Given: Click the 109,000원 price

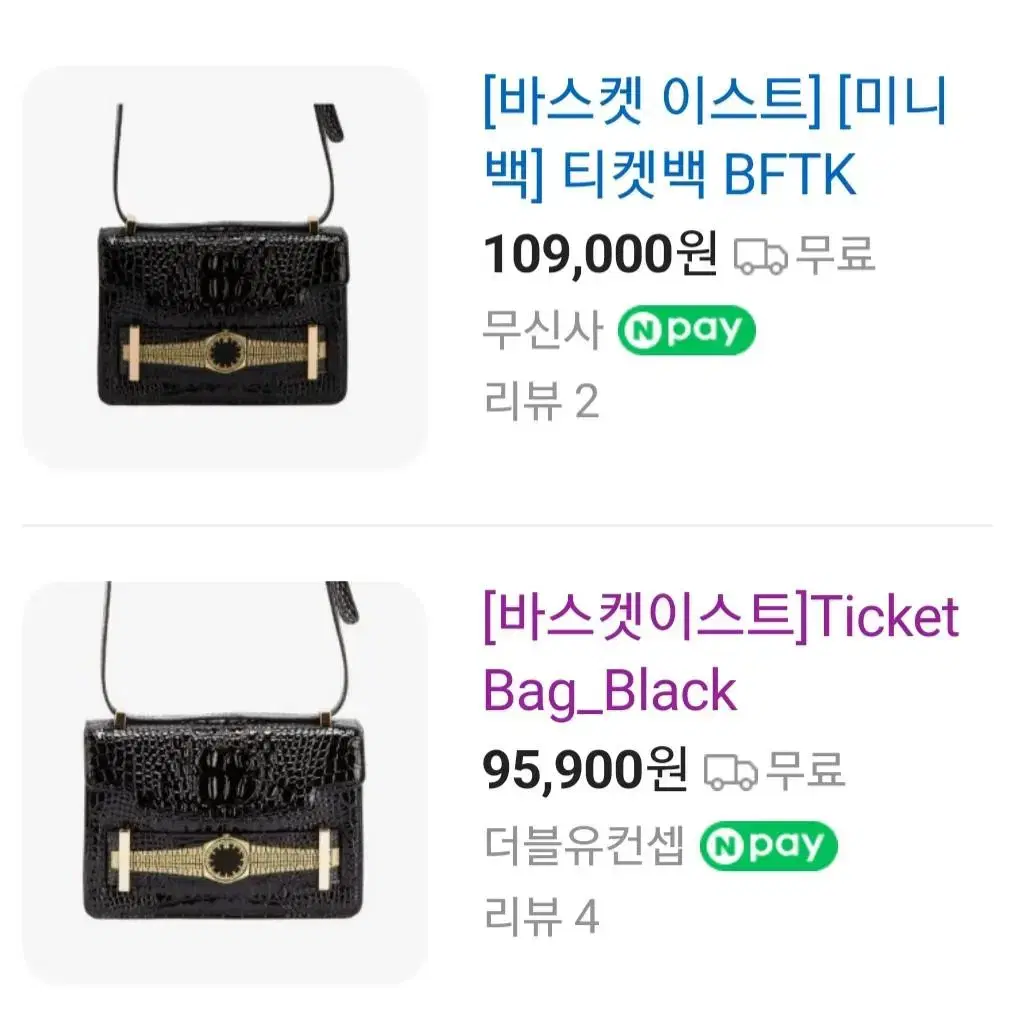Looking at the screenshot, I should click(601, 254).
